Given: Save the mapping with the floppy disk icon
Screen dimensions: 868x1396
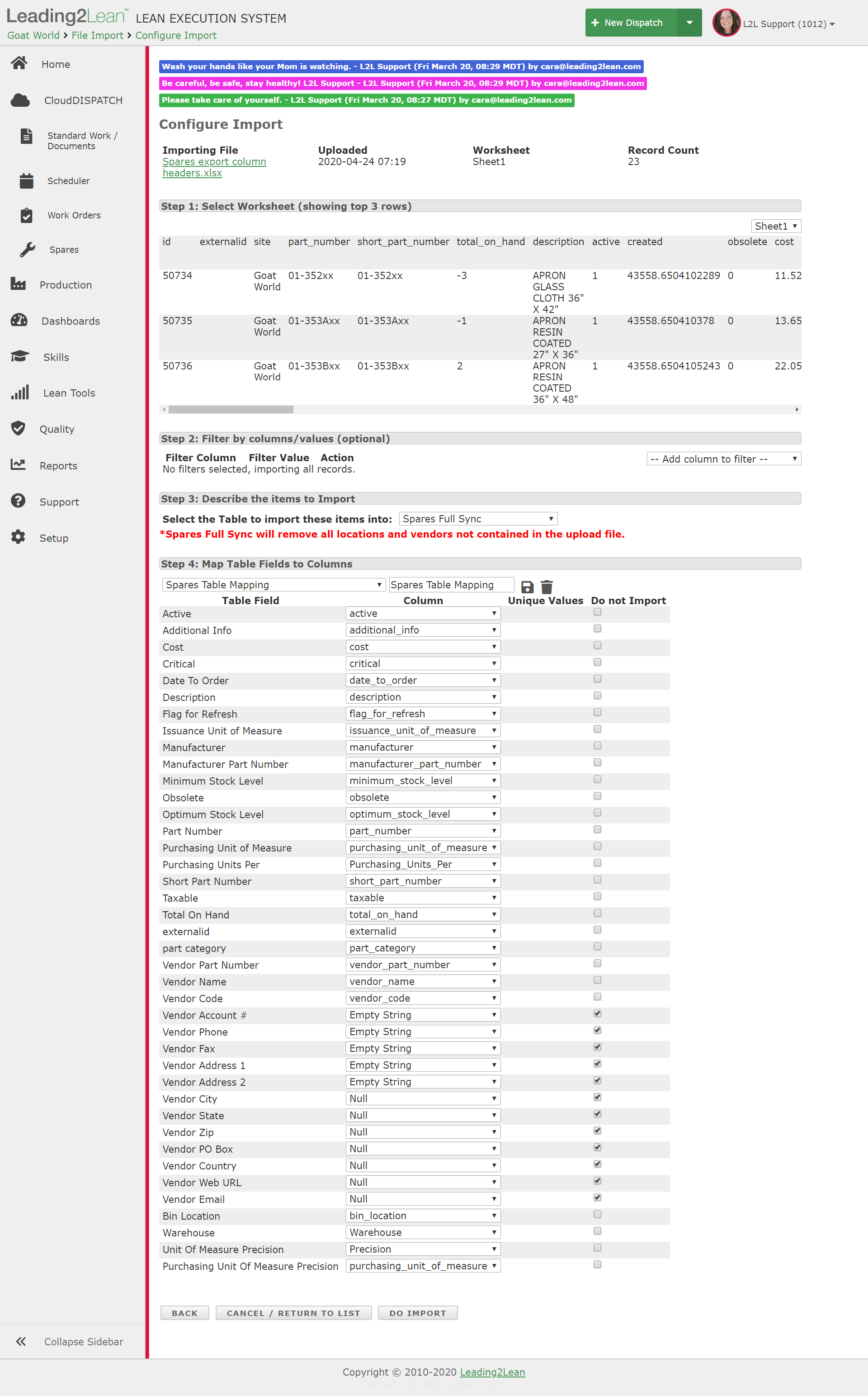Looking at the screenshot, I should (527, 587).
